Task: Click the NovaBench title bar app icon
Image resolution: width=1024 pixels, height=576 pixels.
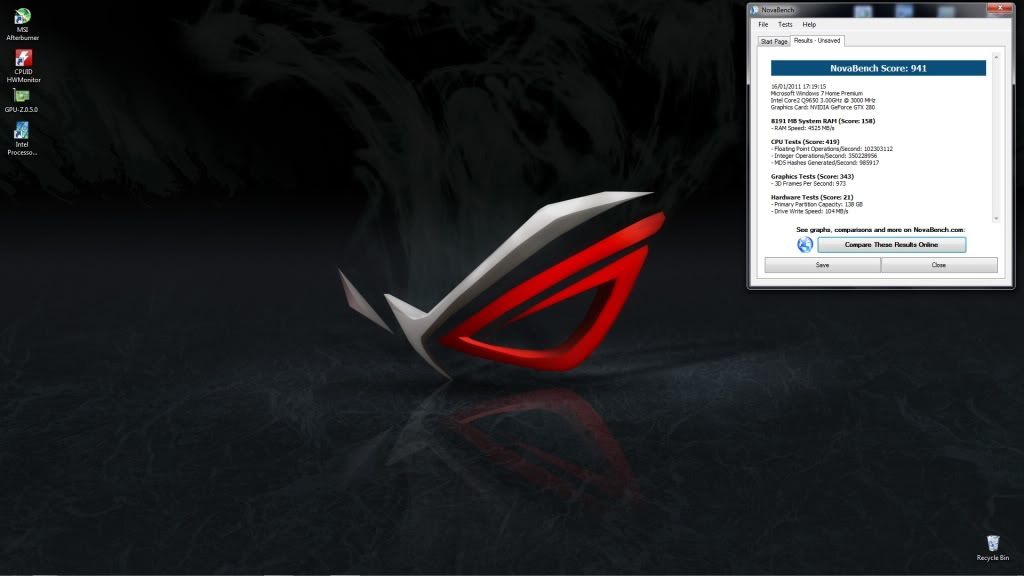Action: (x=755, y=10)
